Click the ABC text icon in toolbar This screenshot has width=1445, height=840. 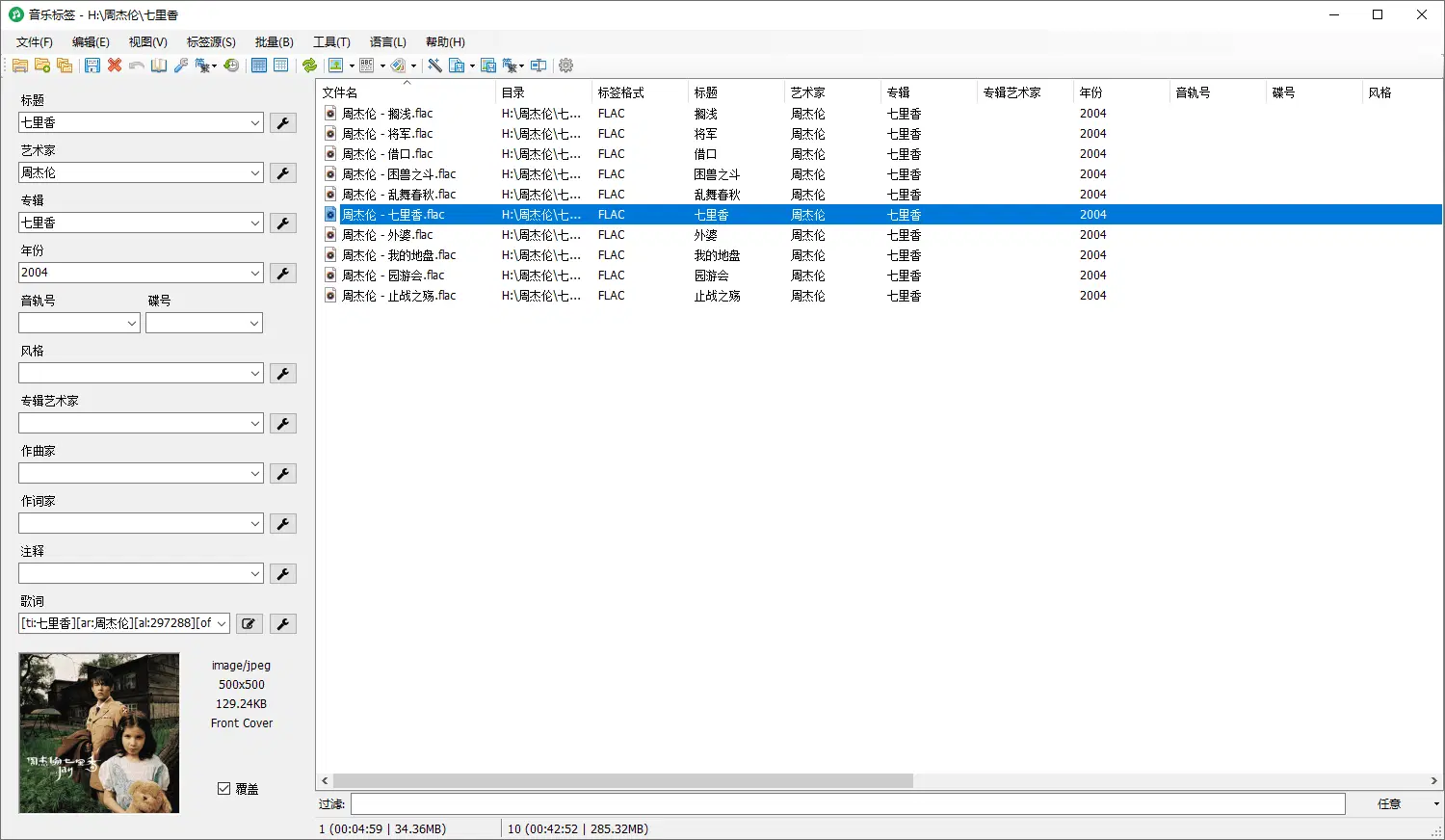pyautogui.click(x=367, y=66)
